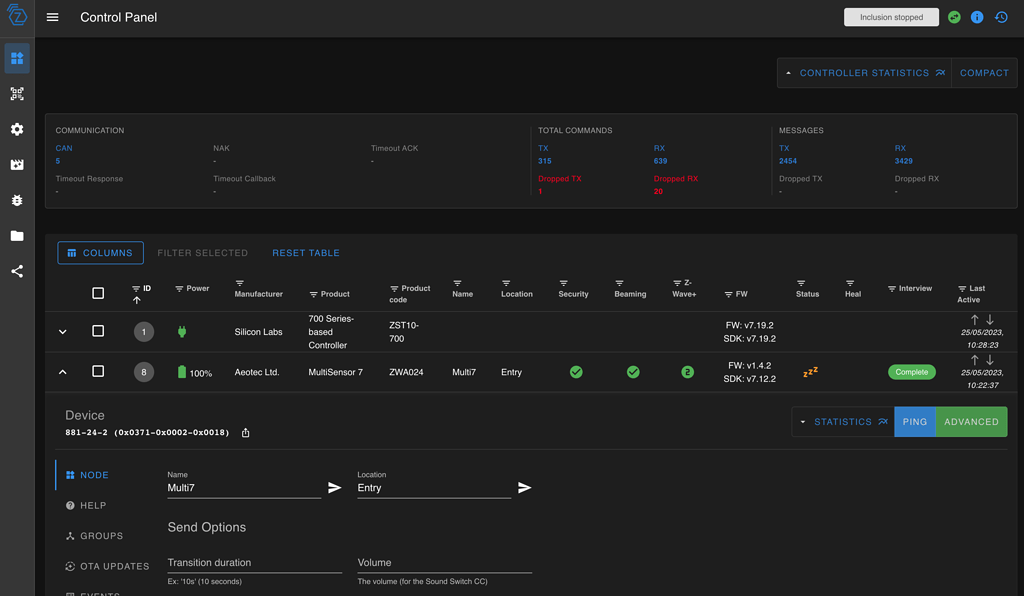The width and height of the screenshot is (1024, 596).
Task: Expand the node 1 controller row
Action: tap(63, 331)
